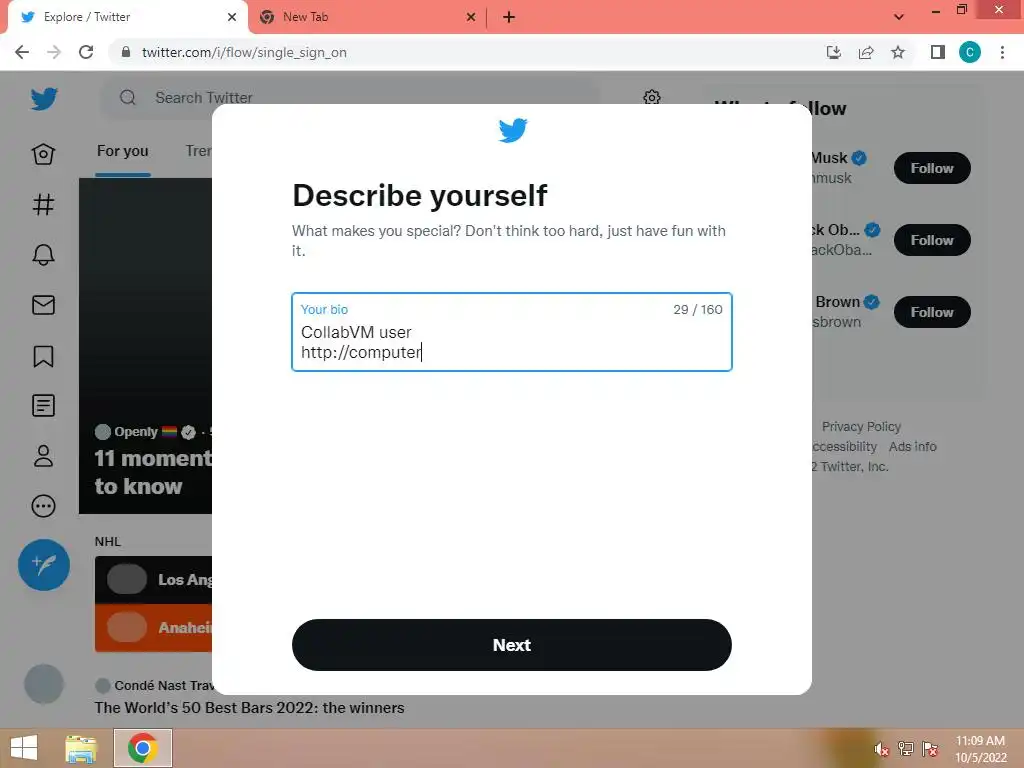Click the blue compose Tweet button
1024x768 pixels.
coord(44,565)
